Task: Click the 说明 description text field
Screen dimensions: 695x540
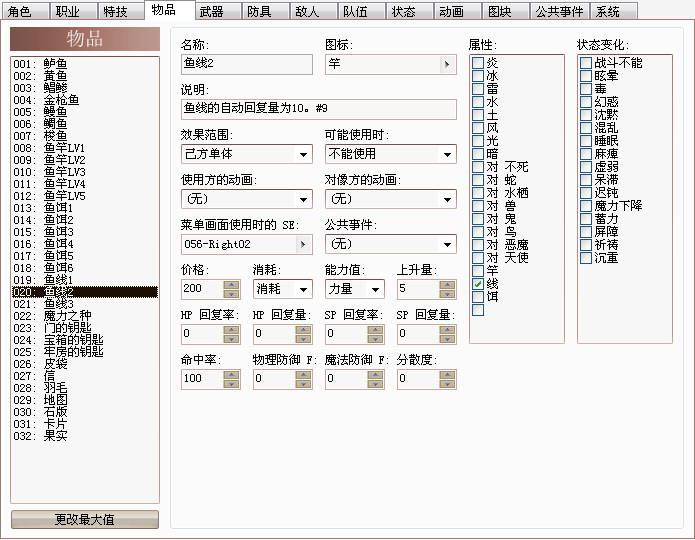Action: (x=319, y=109)
